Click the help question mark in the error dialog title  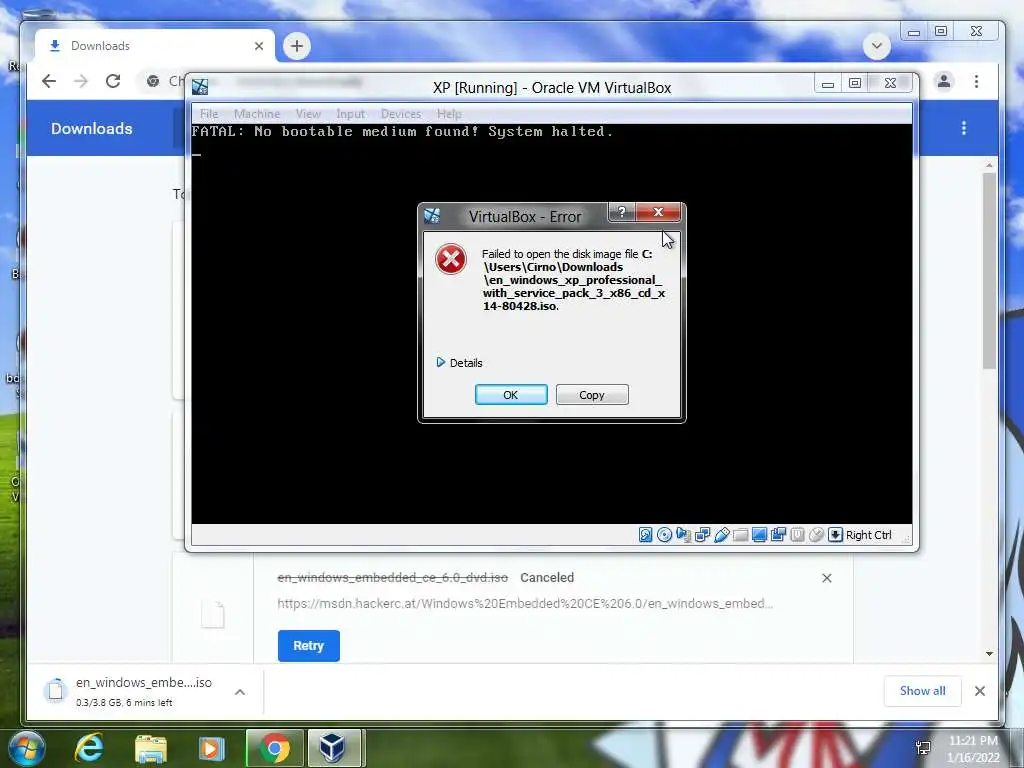tap(622, 212)
